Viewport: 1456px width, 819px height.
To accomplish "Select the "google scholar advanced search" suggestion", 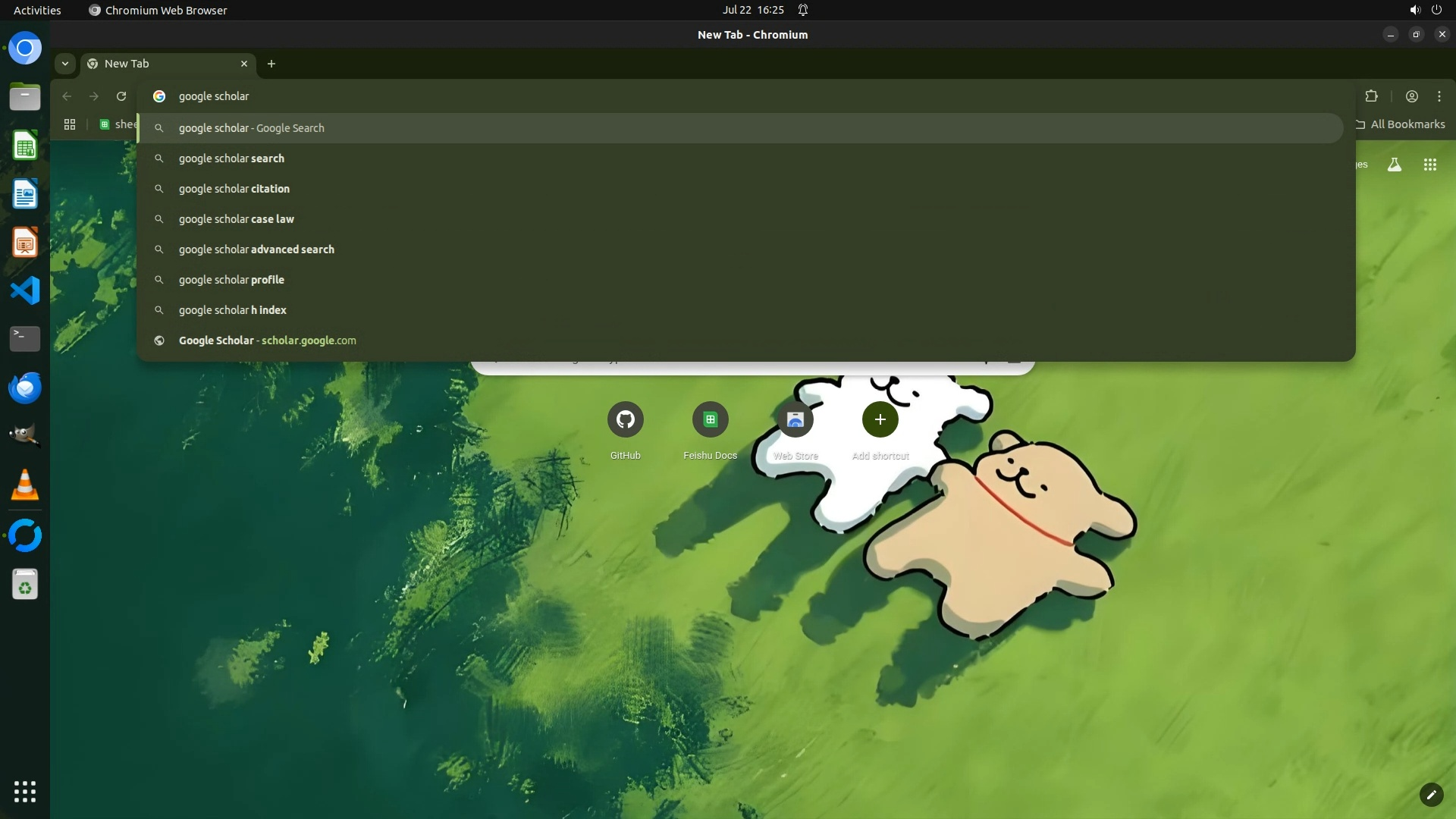I will pyautogui.click(x=256, y=249).
